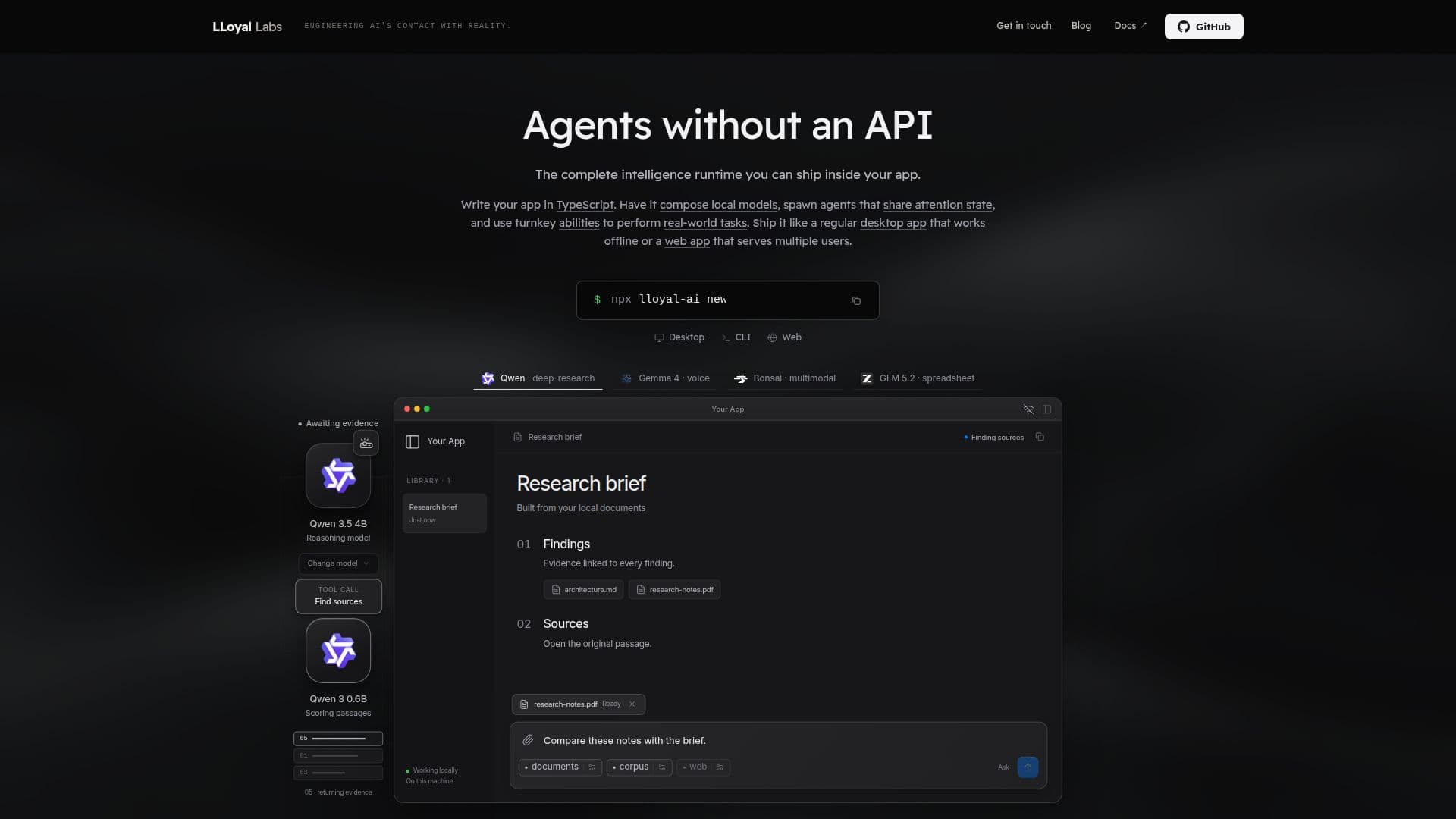Select the Desktop install option
The image size is (1456, 819).
pyautogui.click(x=679, y=337)
